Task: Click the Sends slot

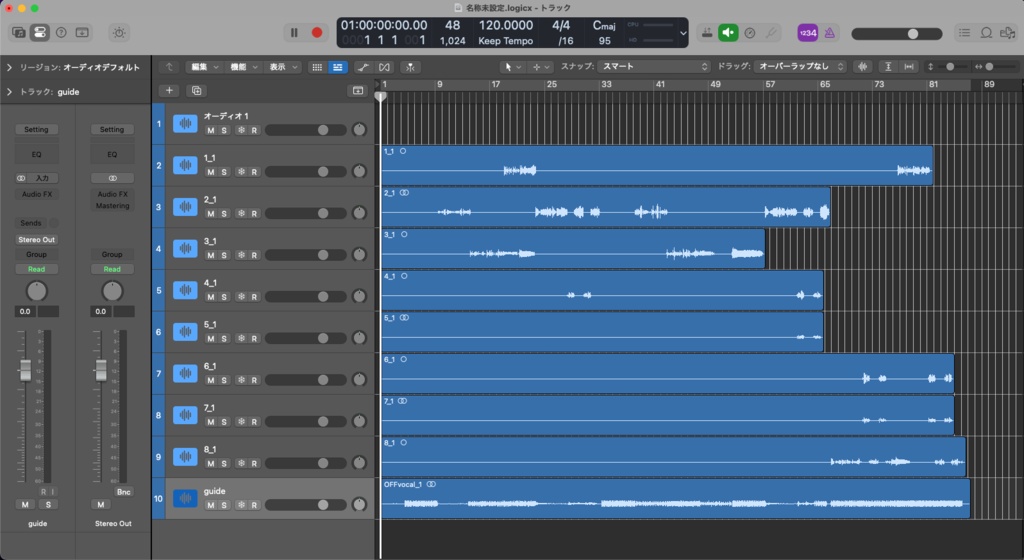Action: pyautogui.click(x=31, y=223)
